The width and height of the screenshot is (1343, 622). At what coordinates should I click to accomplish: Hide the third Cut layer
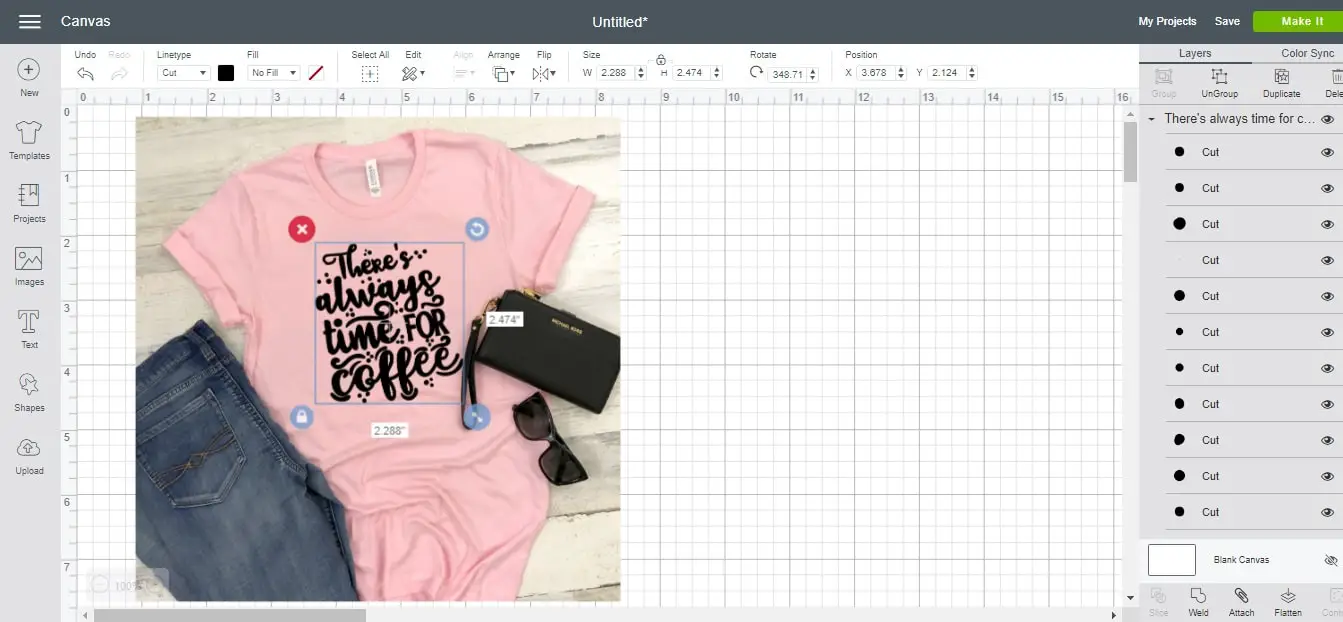(x=1328, y=224)
